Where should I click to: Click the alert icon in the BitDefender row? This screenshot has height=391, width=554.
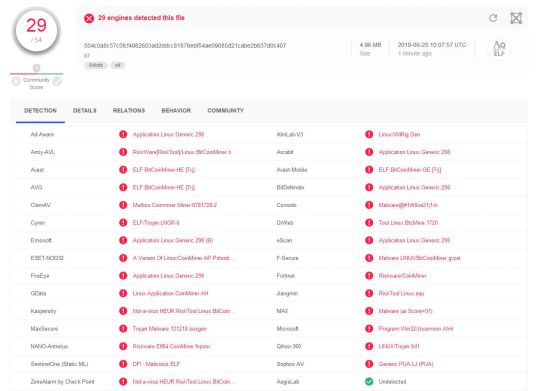coord(369,187)
